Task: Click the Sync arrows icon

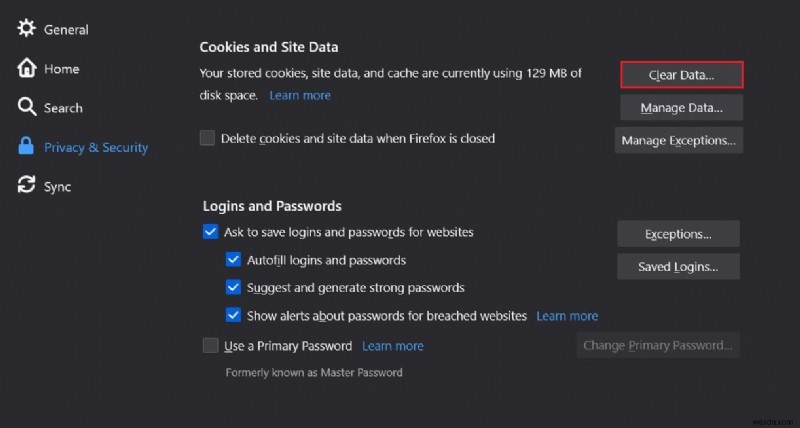Action: [26, 186]
